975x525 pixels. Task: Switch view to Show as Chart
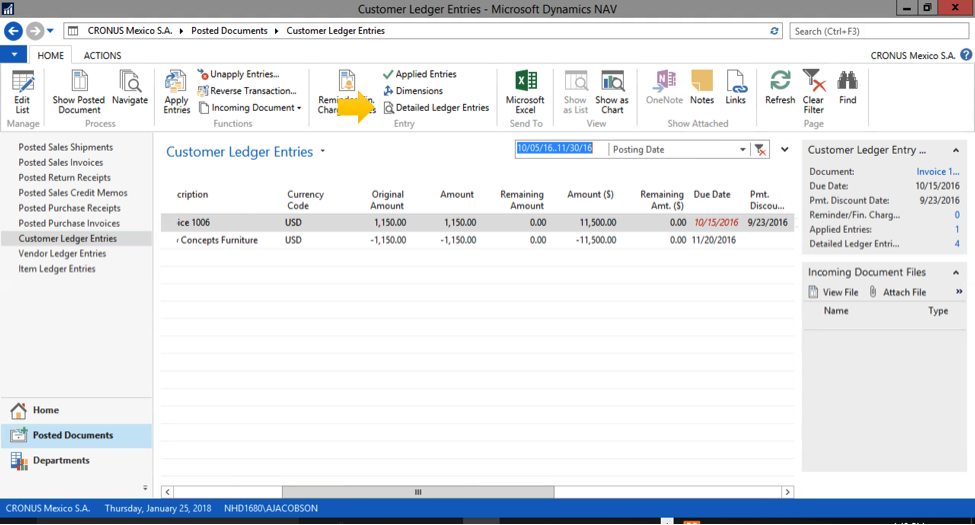612,92
